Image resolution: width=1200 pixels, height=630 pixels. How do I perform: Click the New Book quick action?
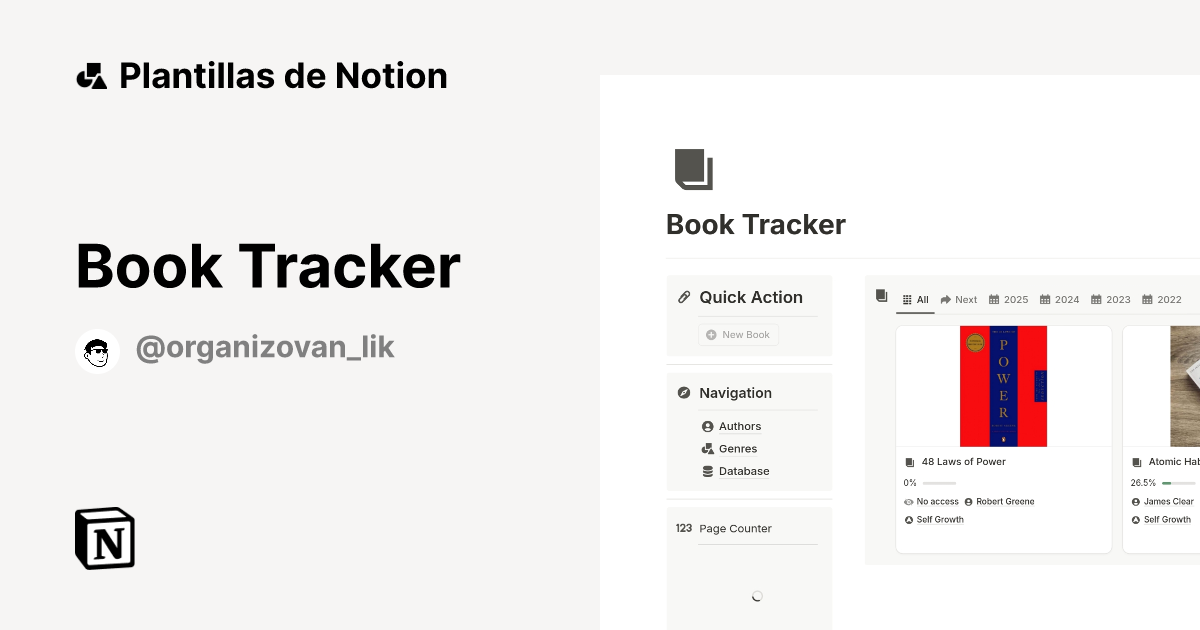tap(738, 334)
